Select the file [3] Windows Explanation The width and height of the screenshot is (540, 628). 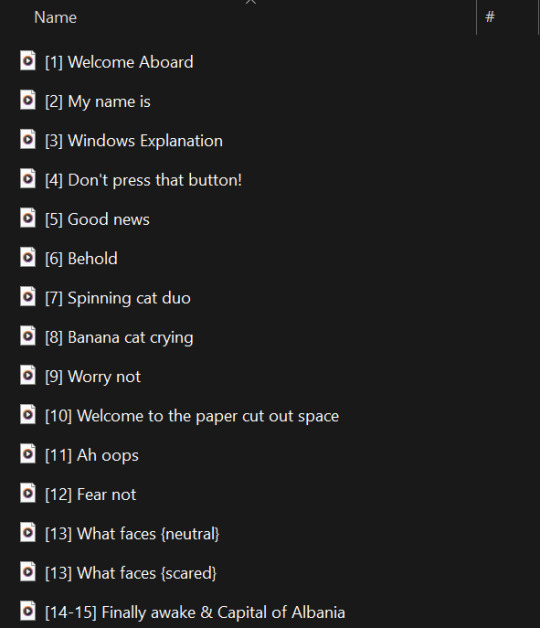[134, 141]
